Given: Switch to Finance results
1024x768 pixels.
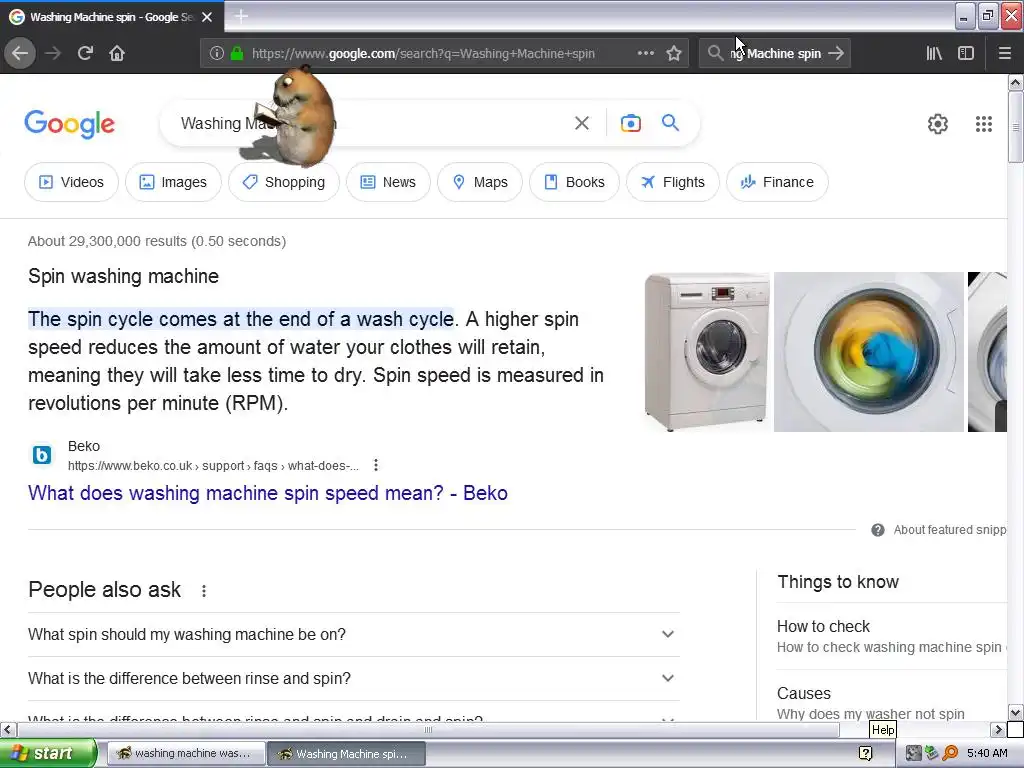Looking at the screenshot, I should pos(777,182).
